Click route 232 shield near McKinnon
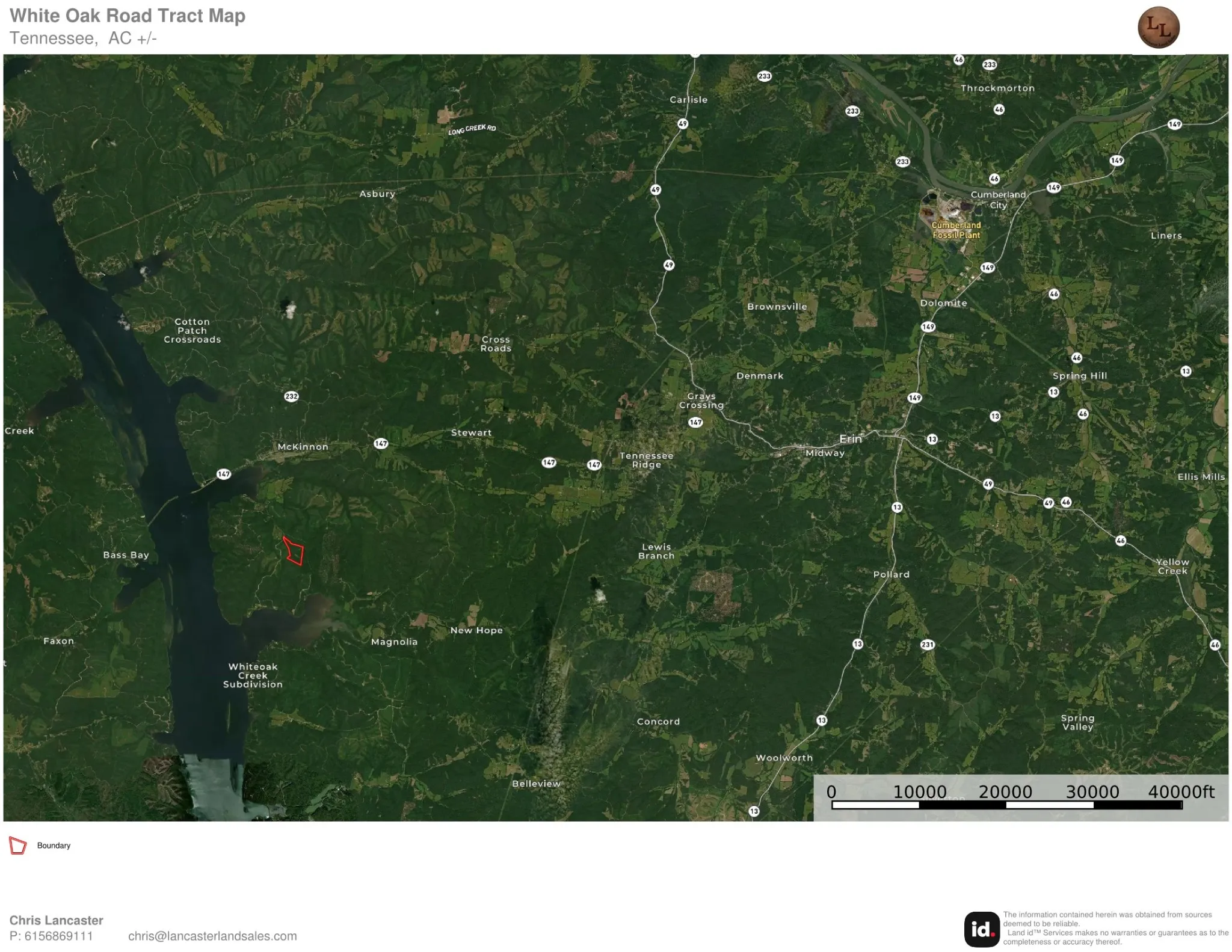 click(x=291, y=396)
